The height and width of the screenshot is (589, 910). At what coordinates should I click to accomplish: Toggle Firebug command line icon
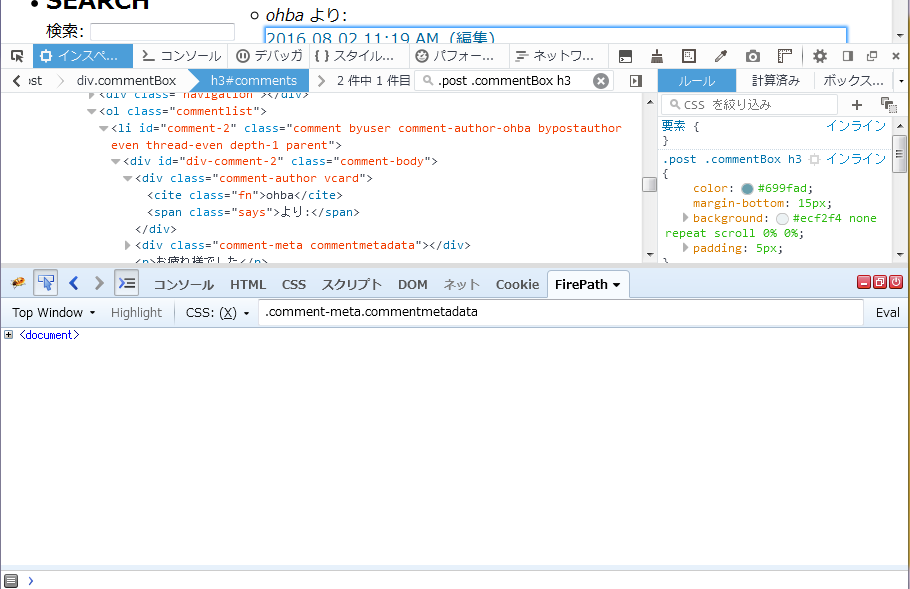126,284
